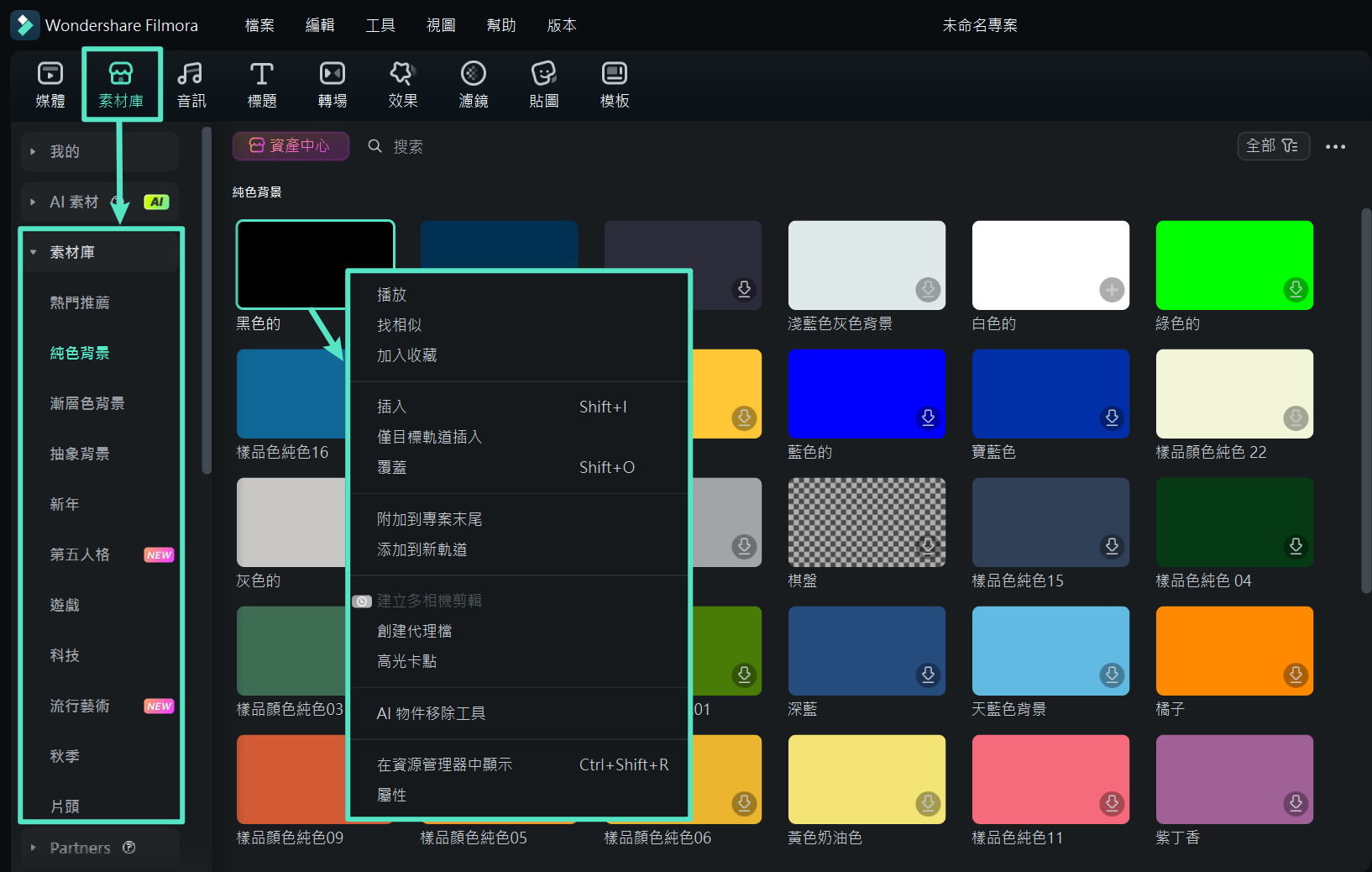Download the 樣品色純色 04 clip
Screen dimensions: 1372x872
coord(1296,547)
